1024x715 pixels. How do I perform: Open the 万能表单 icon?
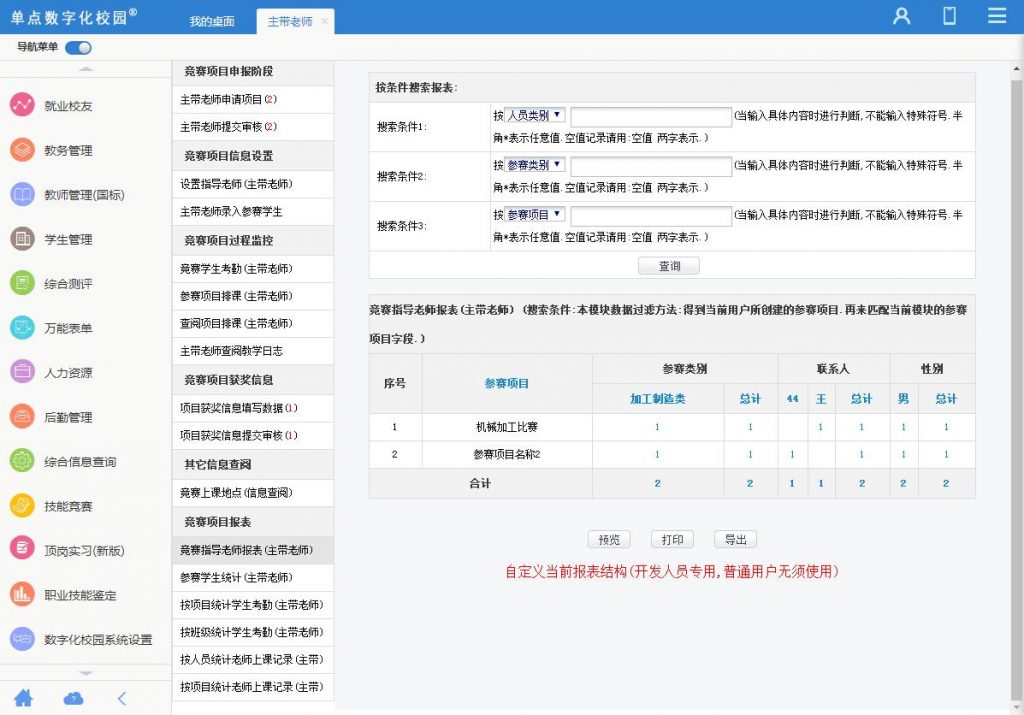point(23,328)
